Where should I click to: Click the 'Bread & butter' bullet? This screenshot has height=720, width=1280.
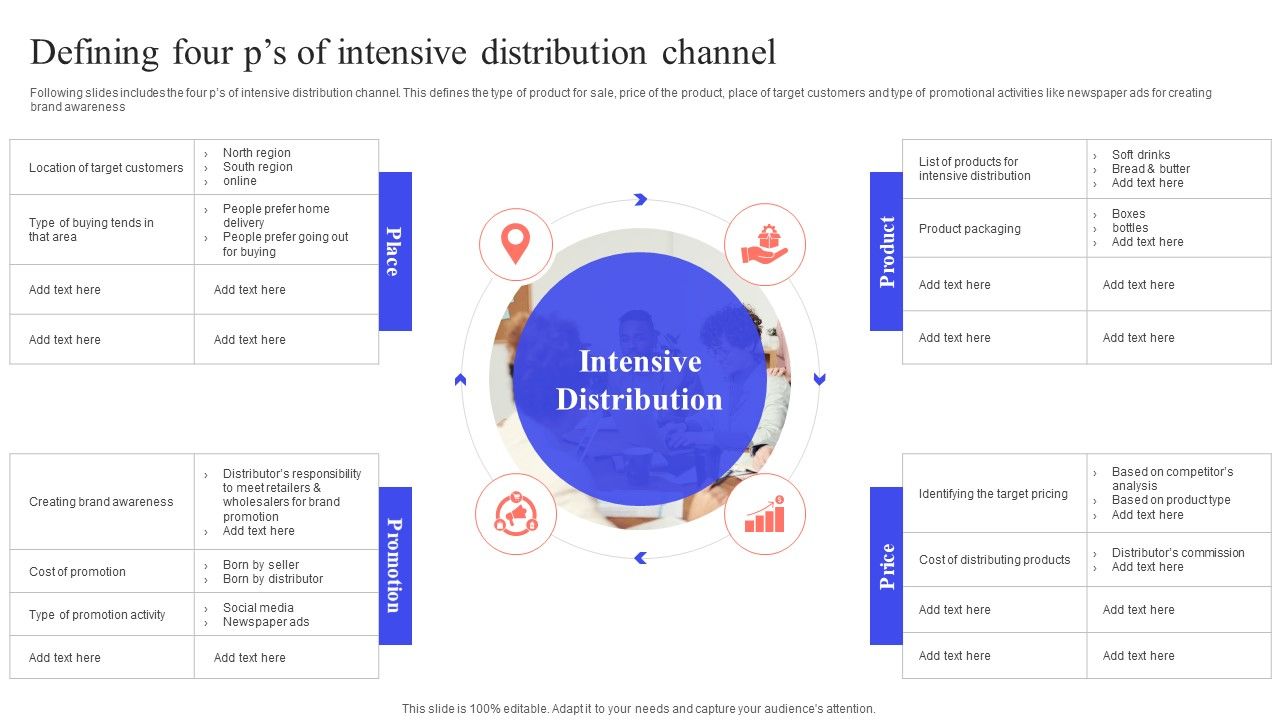pyautogui.click(x=1151, y=169)
